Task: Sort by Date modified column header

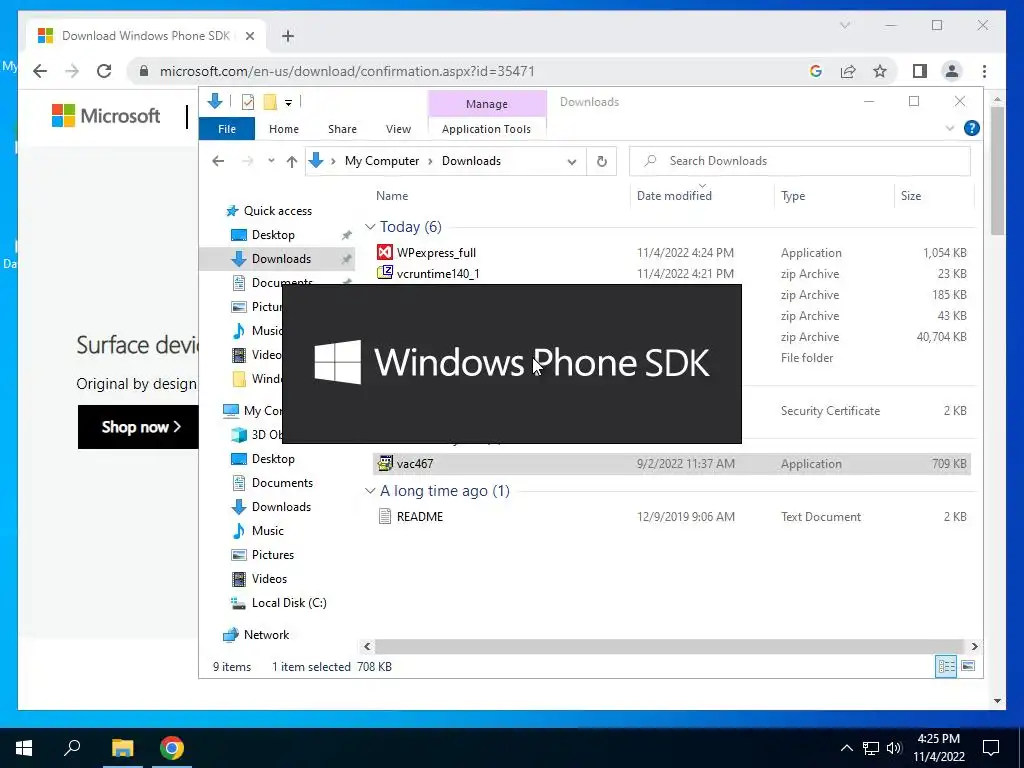Action: tap(674, 195)
